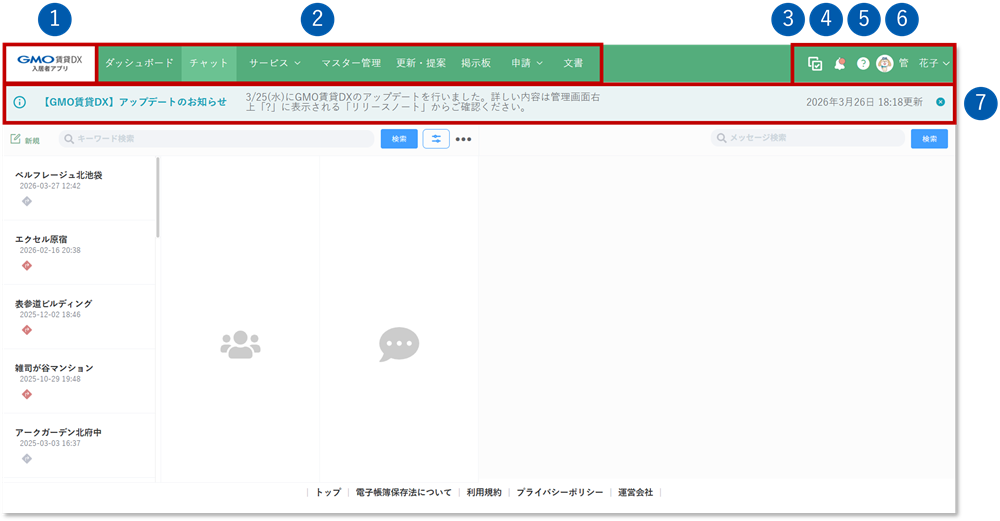The image size is (1000, 521).
Task: Select 表参道ビルディング chat room
Action: (78, 317)
